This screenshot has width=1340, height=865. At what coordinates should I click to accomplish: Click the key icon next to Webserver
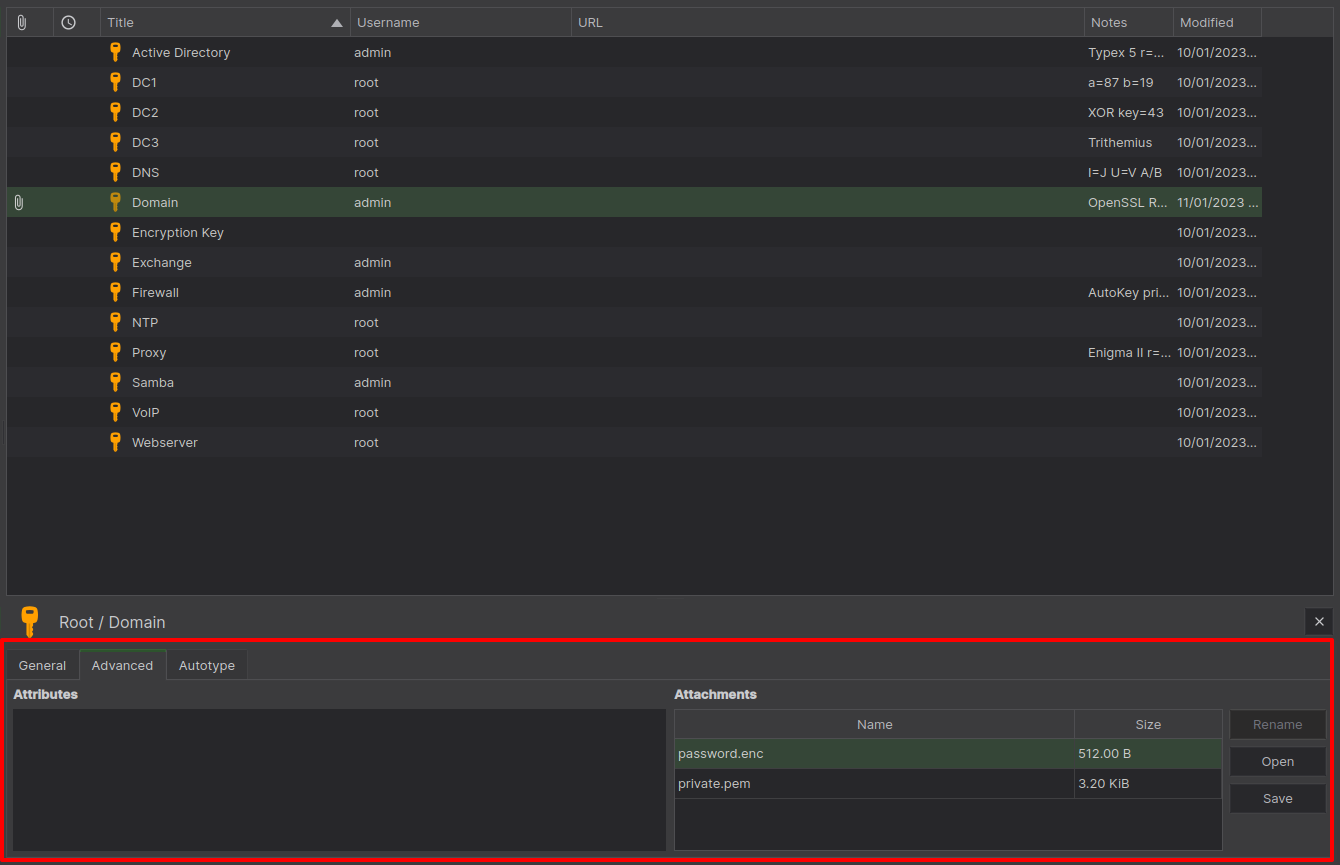tap(115, 442)
